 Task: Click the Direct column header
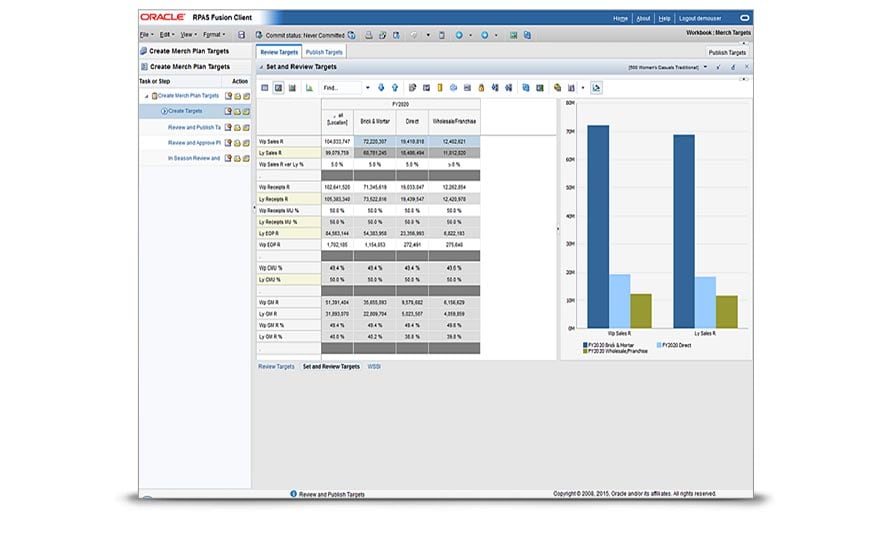[412, 122]
